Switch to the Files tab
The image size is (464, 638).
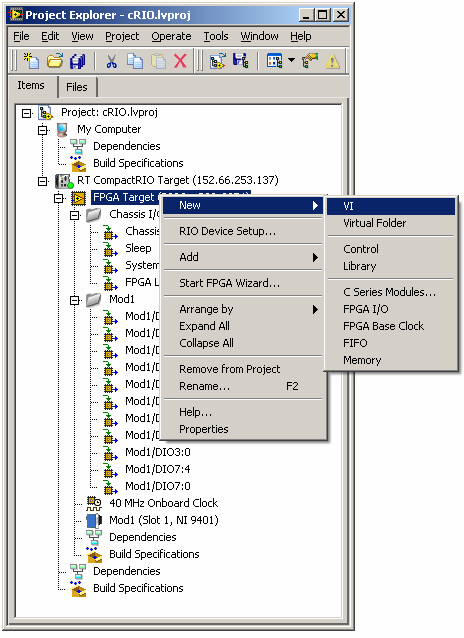(77, 87)
